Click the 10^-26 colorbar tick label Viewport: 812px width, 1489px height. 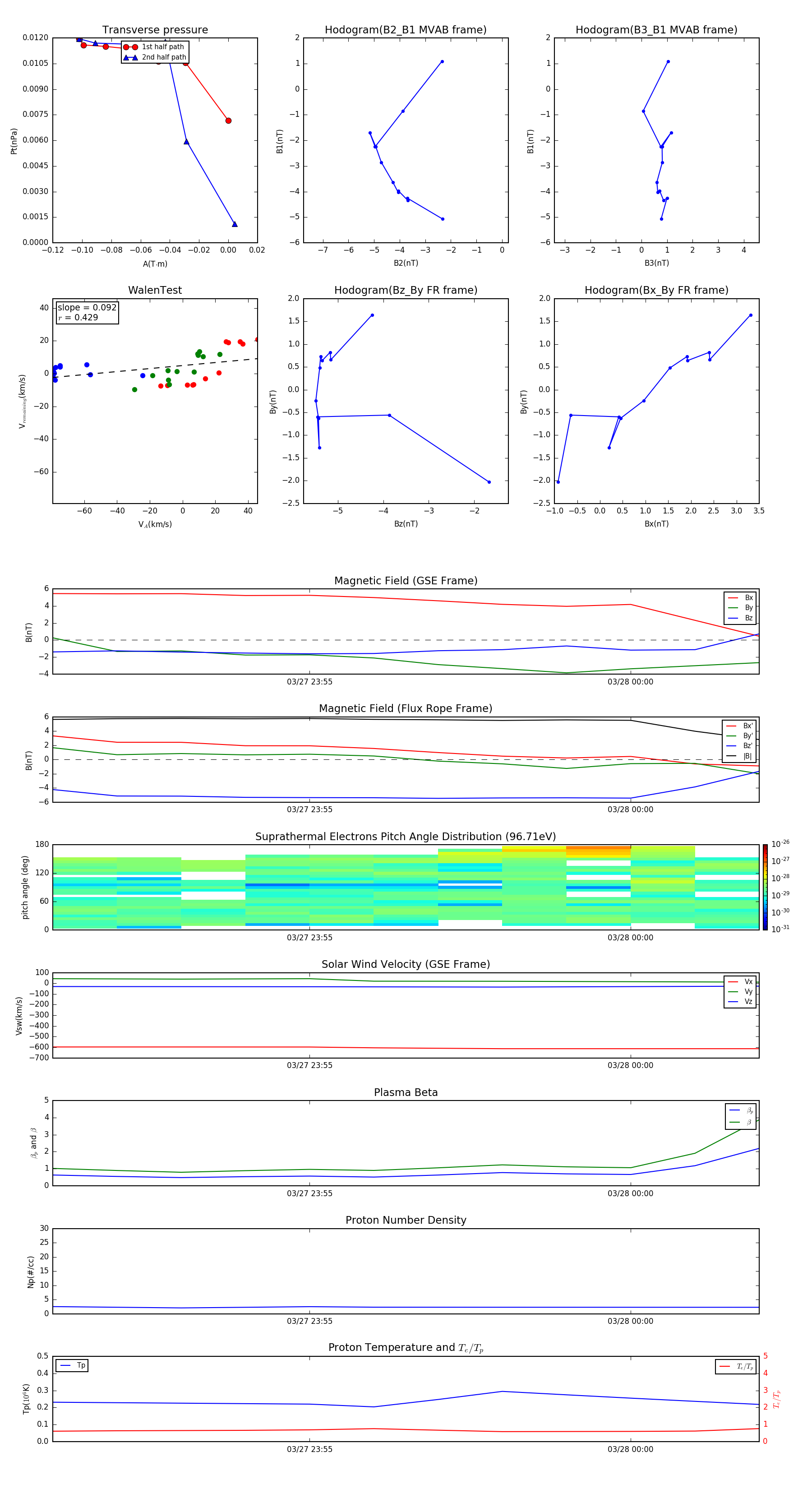click(780, 844)
